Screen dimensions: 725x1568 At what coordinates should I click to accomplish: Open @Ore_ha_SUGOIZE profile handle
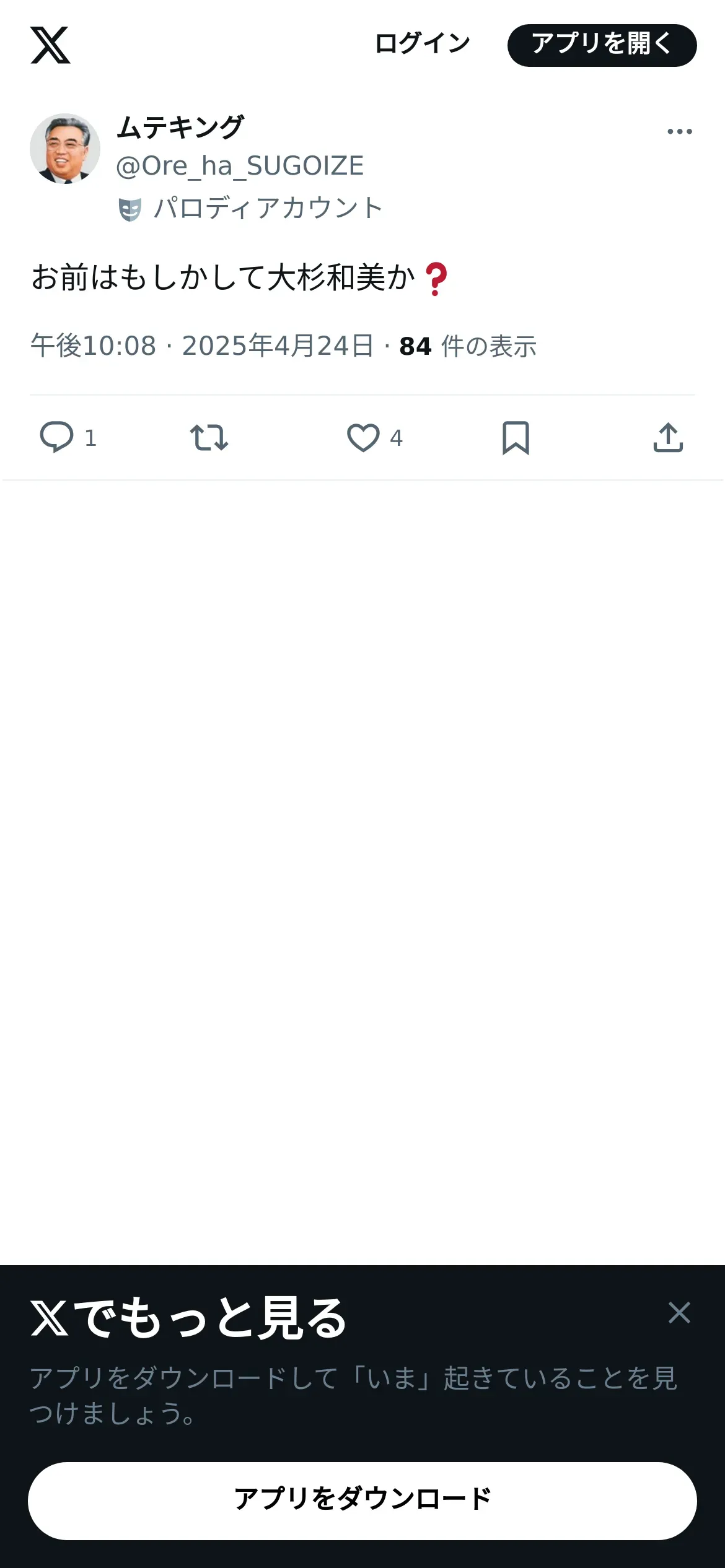(x=240, y=166)
